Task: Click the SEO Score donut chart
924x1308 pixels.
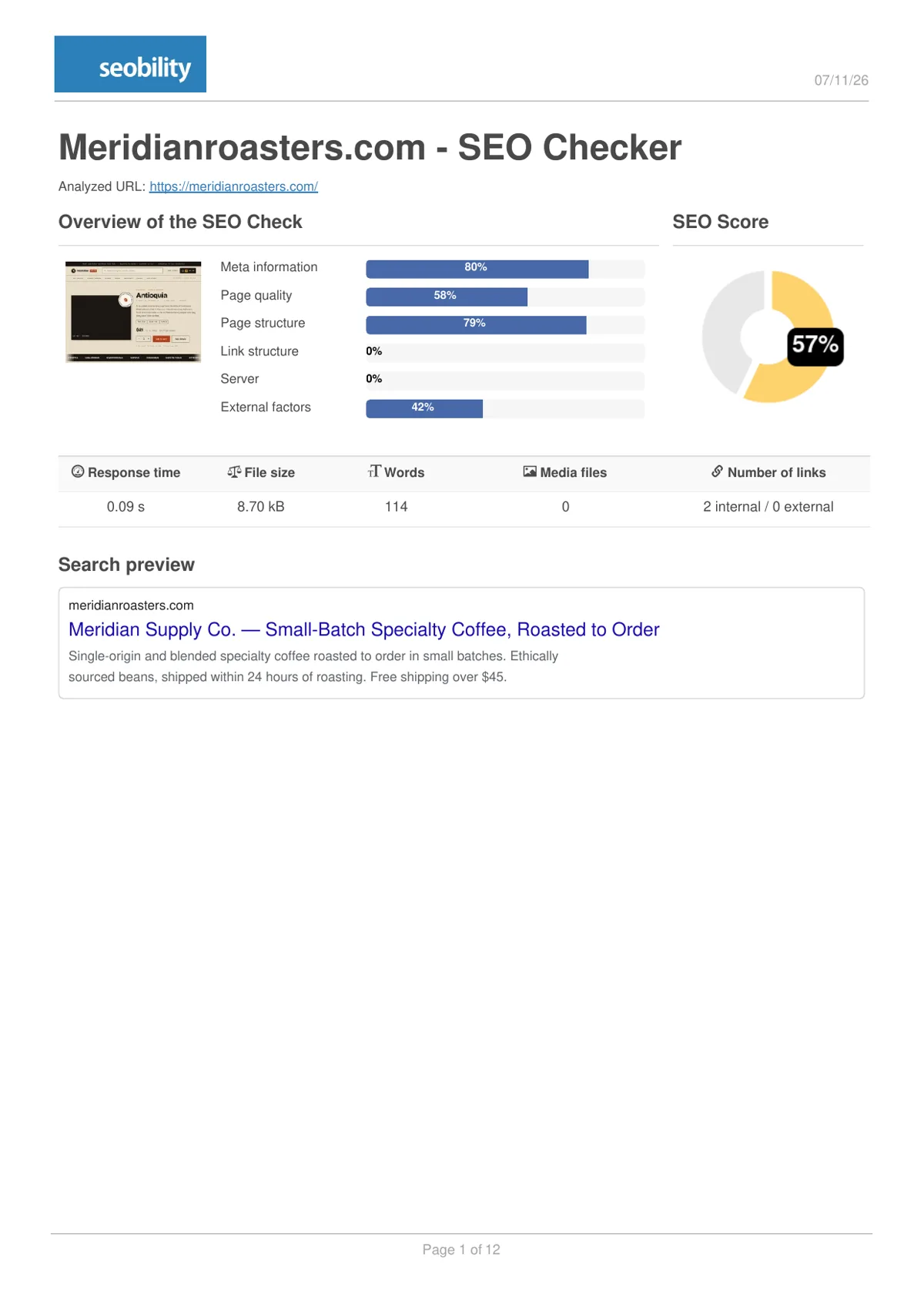Action: 768,337
